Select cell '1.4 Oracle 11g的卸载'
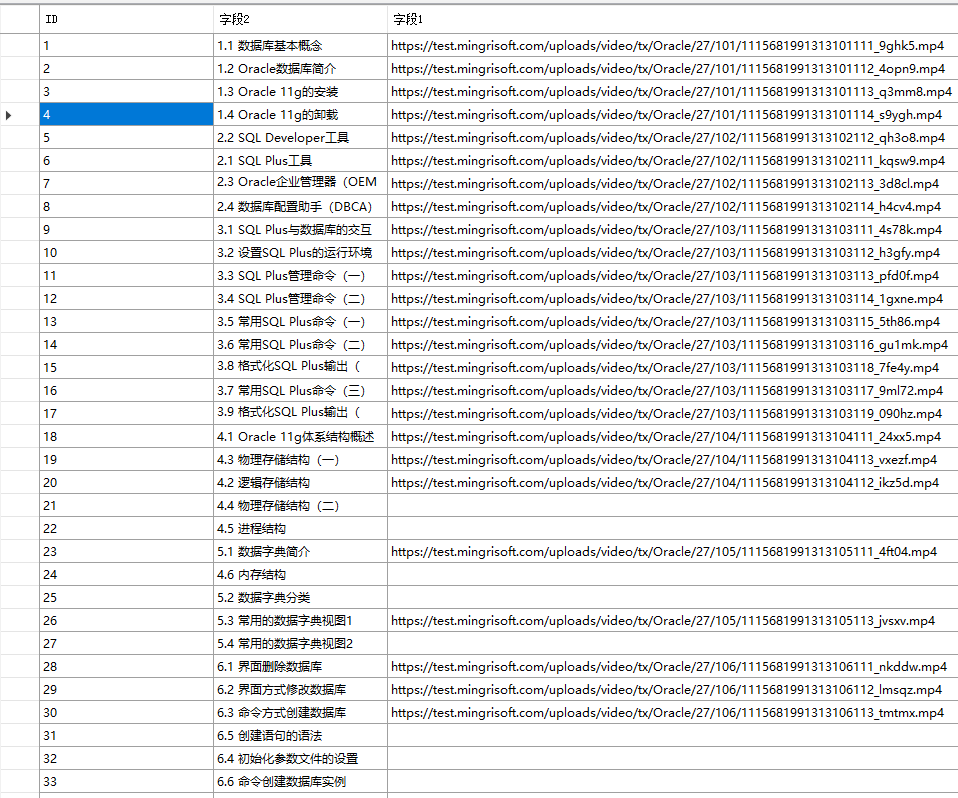This screenshot has width=958, height=798. [x=300, y=115]
